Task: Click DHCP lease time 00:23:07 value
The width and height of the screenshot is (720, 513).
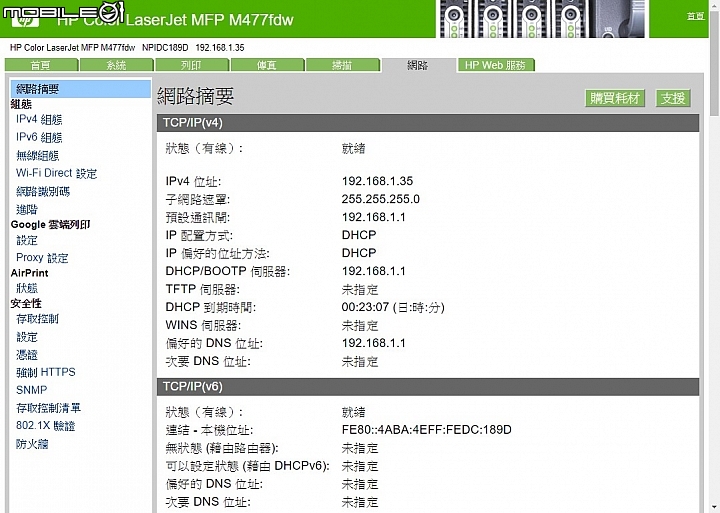Action: pyautogui.click(x=393, y=307)
